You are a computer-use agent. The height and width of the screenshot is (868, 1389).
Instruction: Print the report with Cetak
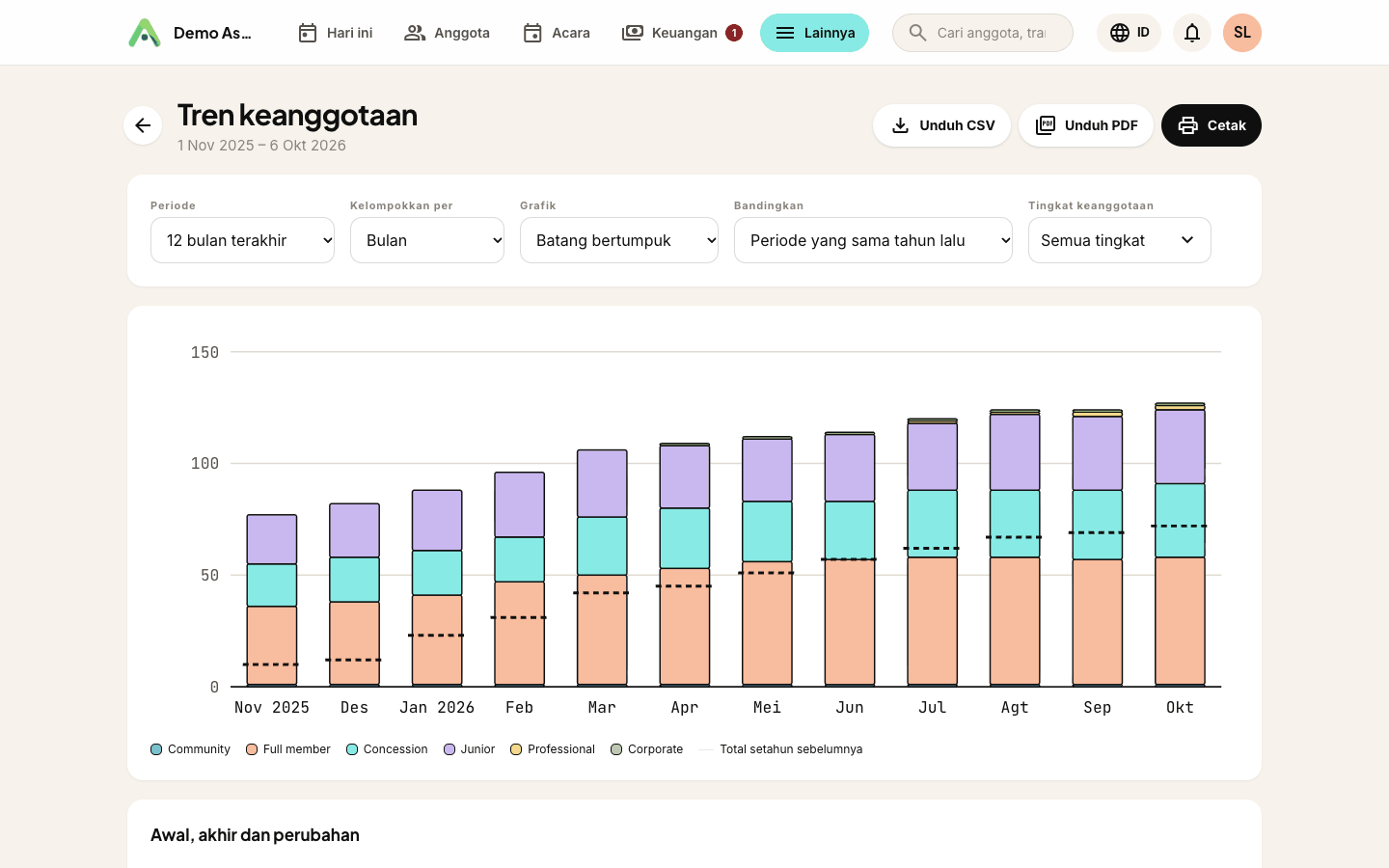[x=1212, y=125]
